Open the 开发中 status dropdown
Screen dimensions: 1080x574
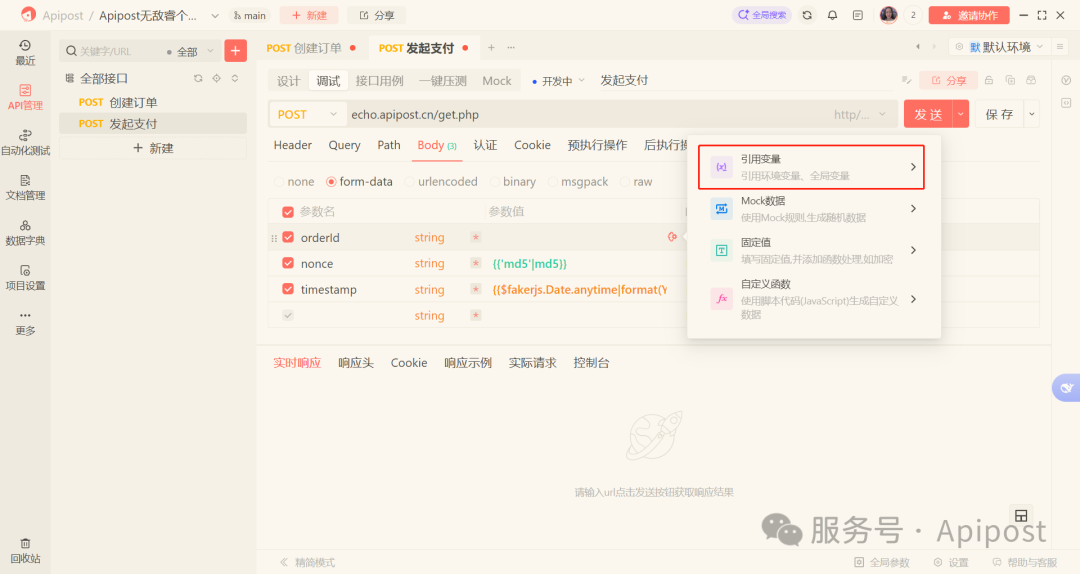pyautogui.click(x=558, y=81)
